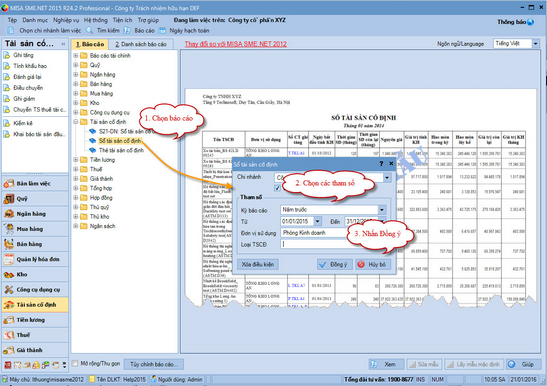Switch to Danh sách báo cáo tab

pos(141,44)
